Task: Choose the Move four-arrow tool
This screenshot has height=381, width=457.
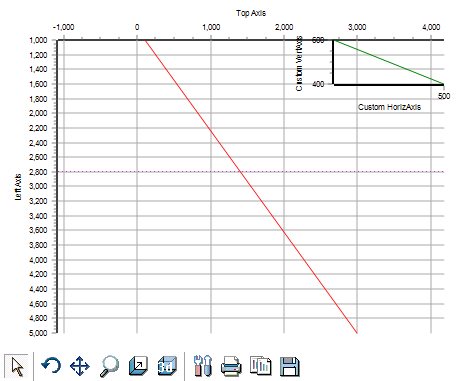Action: click(x=80, y=366)
